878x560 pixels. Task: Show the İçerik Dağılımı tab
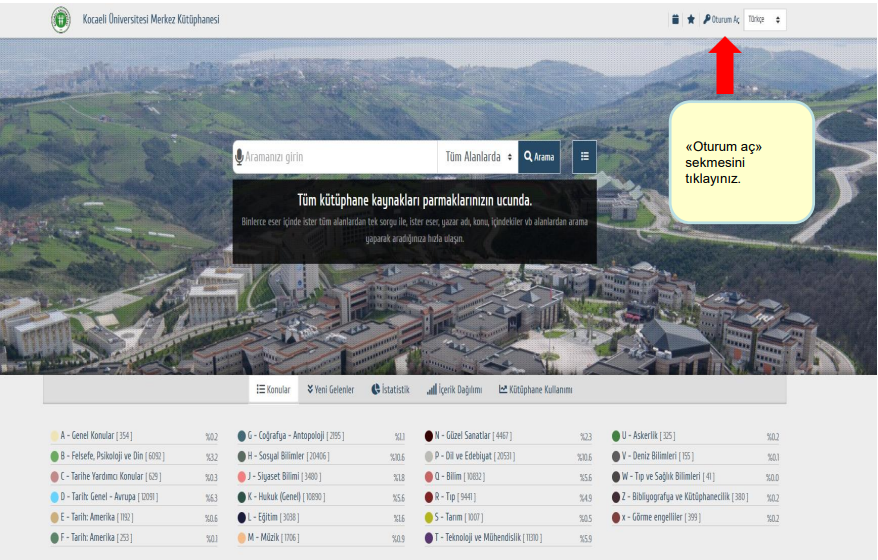pos(454,389)
